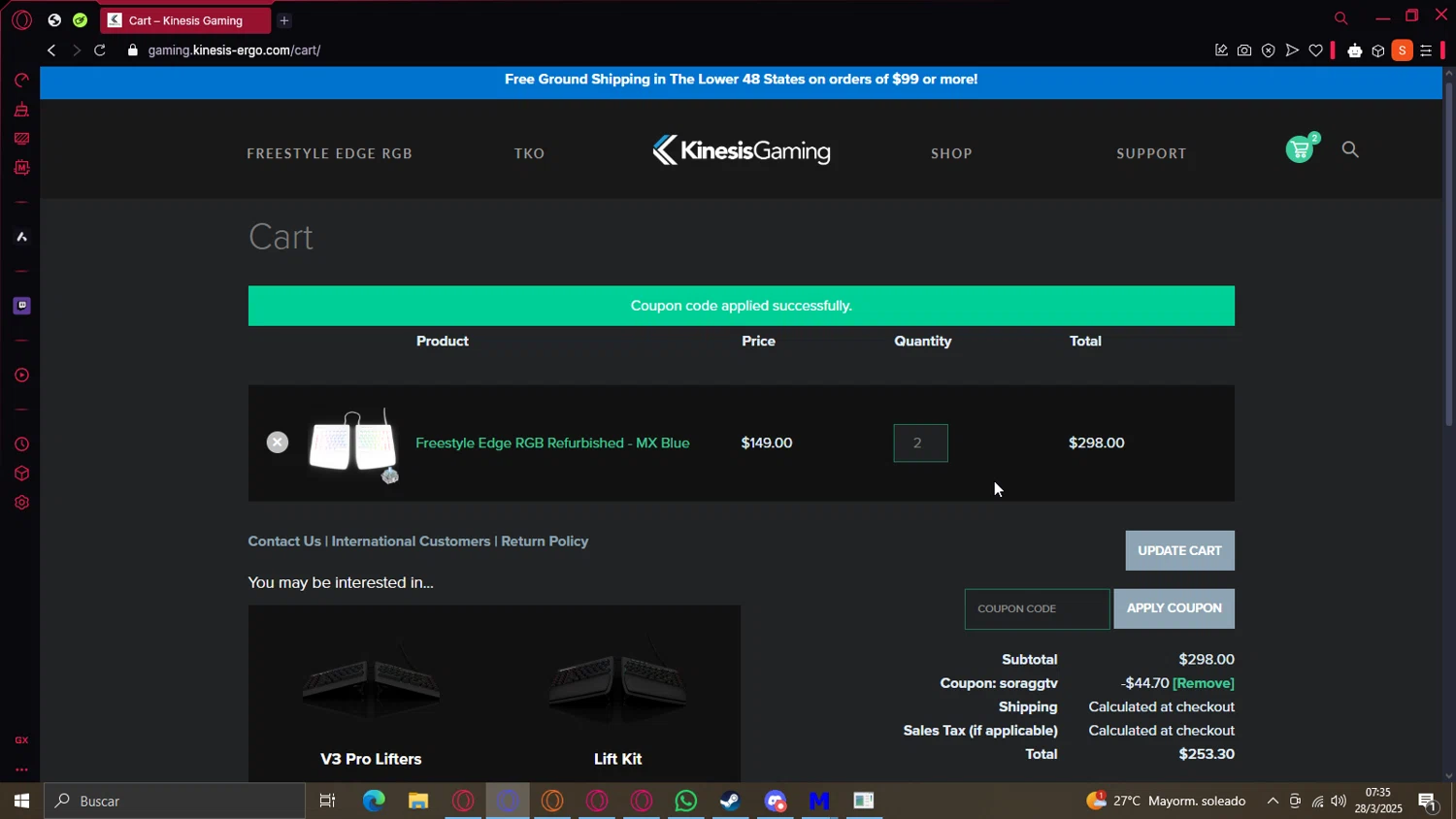The image size is (1456, 819).
Task: Open File Explorer from the taskbar
Action: click(x=418, y=801)
